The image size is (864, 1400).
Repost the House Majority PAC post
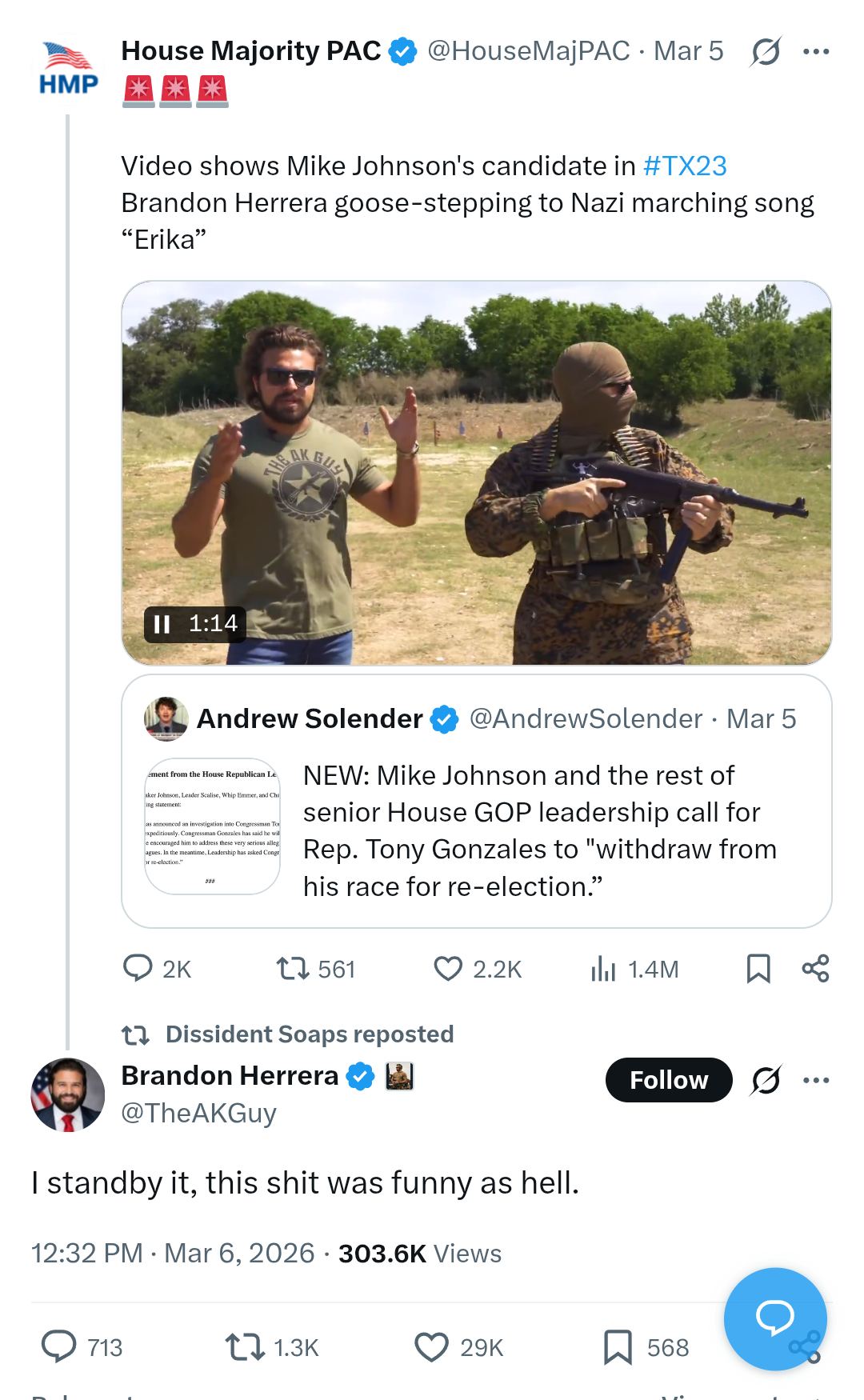(293, 969)
